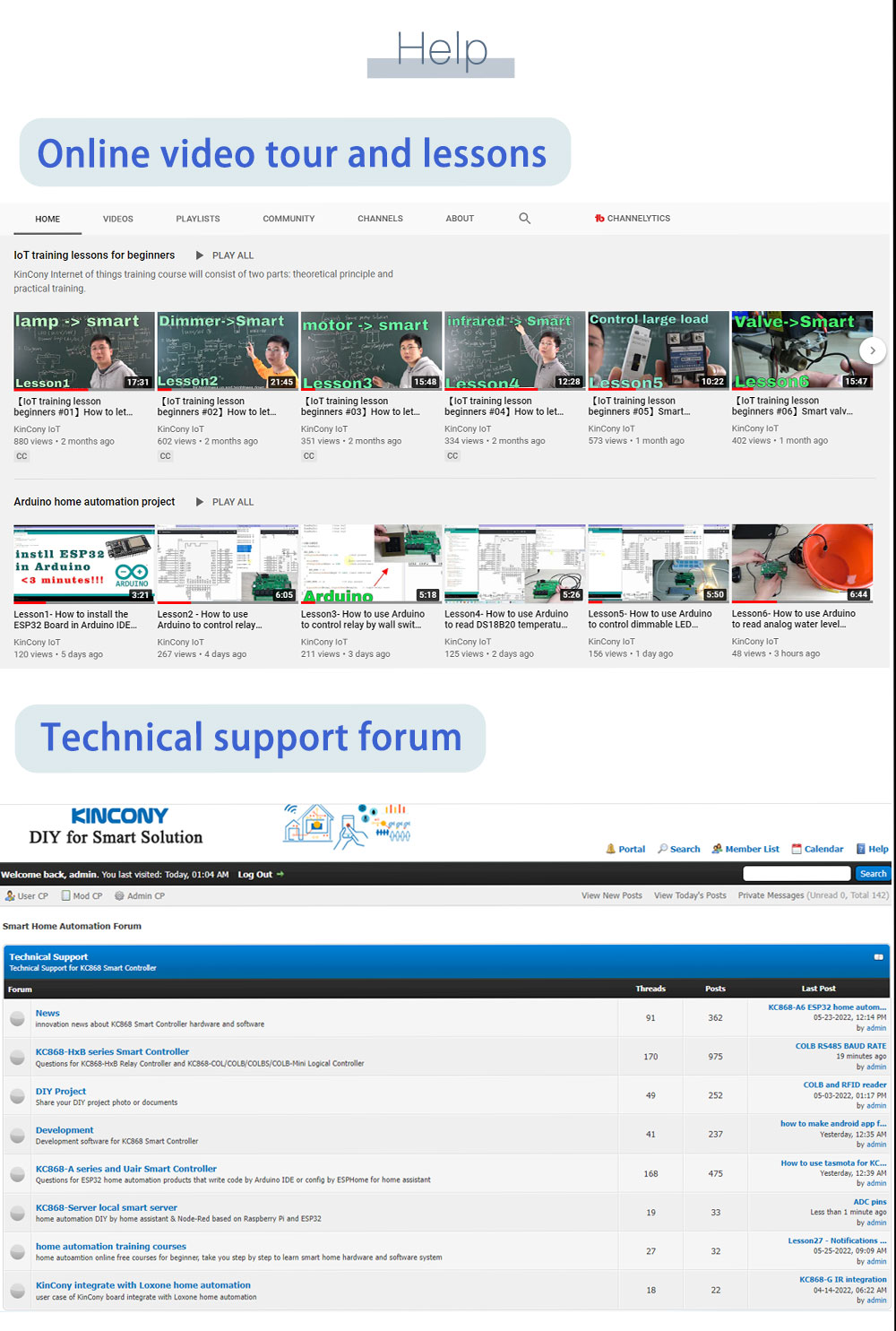Open the forum Calendar icon
The image size is (896, 1331).
tap(796, 849)
